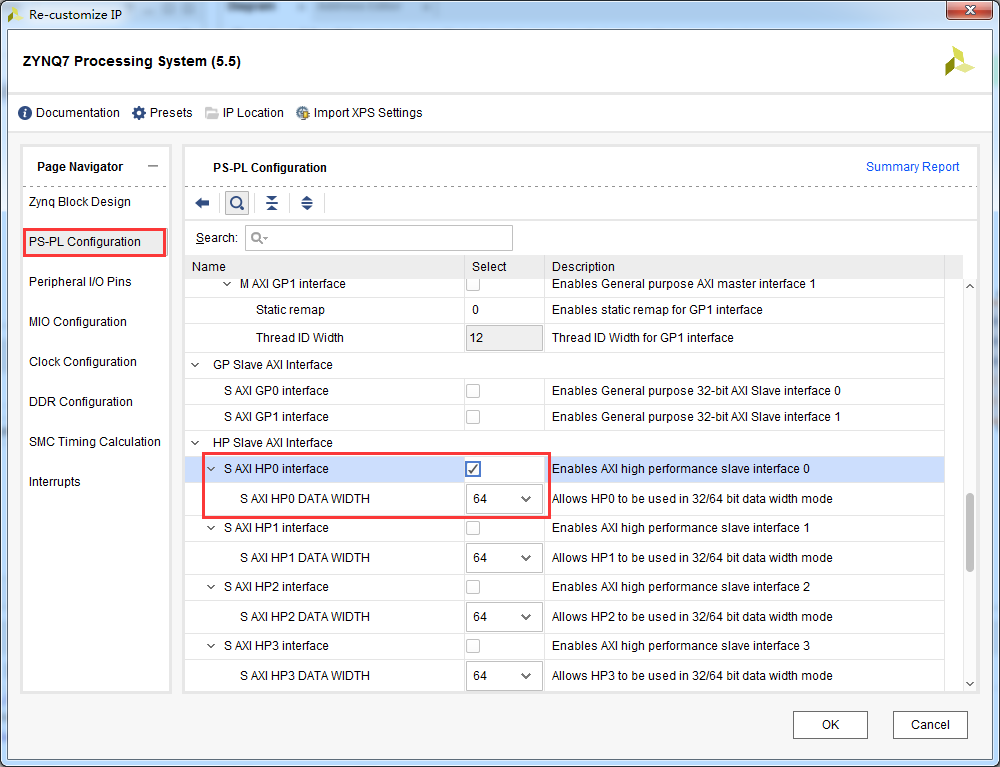The height and width of the screenshot is (767, 1000).
Task: Open S AXI HP2 DATA WIDTH dropdown
Action: click(x=504, y=617)
